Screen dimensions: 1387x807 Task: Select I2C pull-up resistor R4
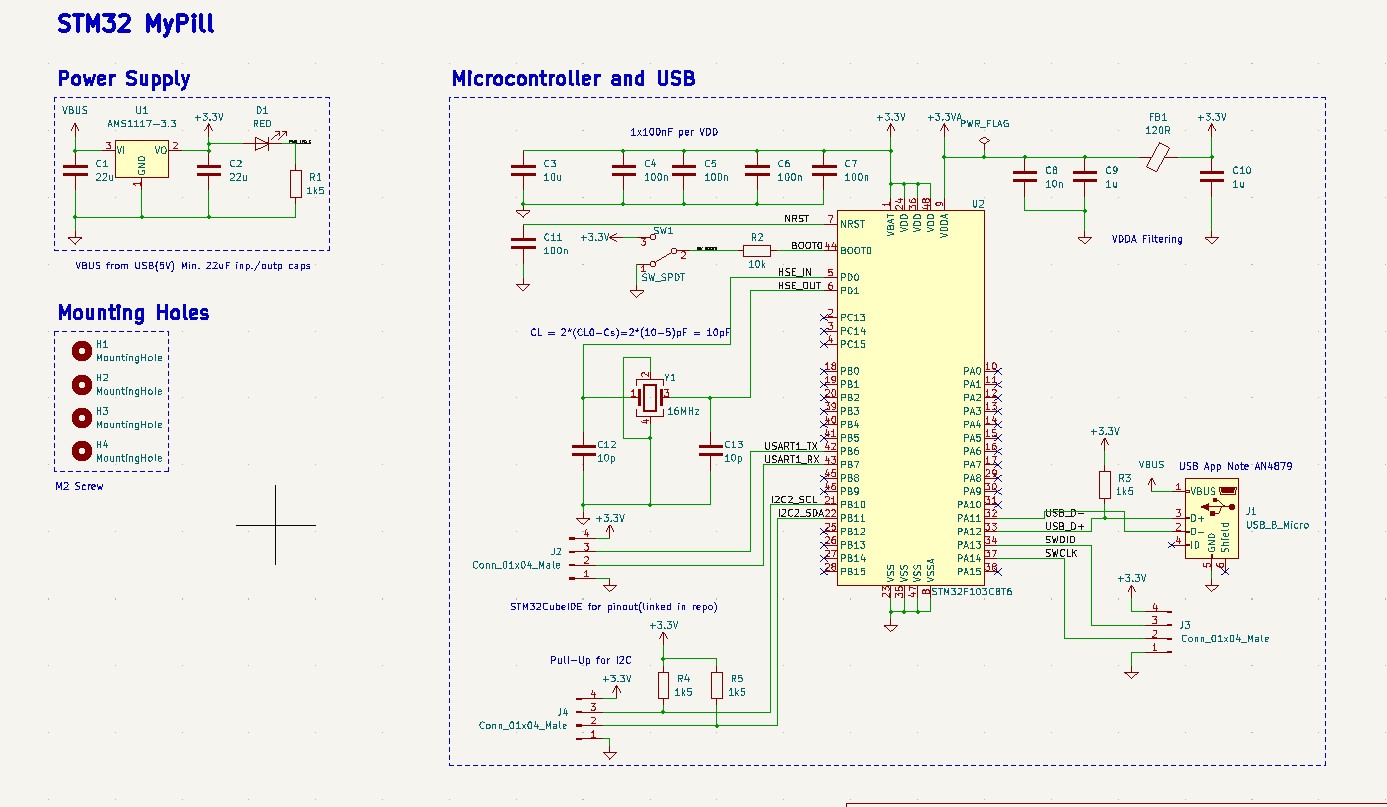tap(663, 685)
